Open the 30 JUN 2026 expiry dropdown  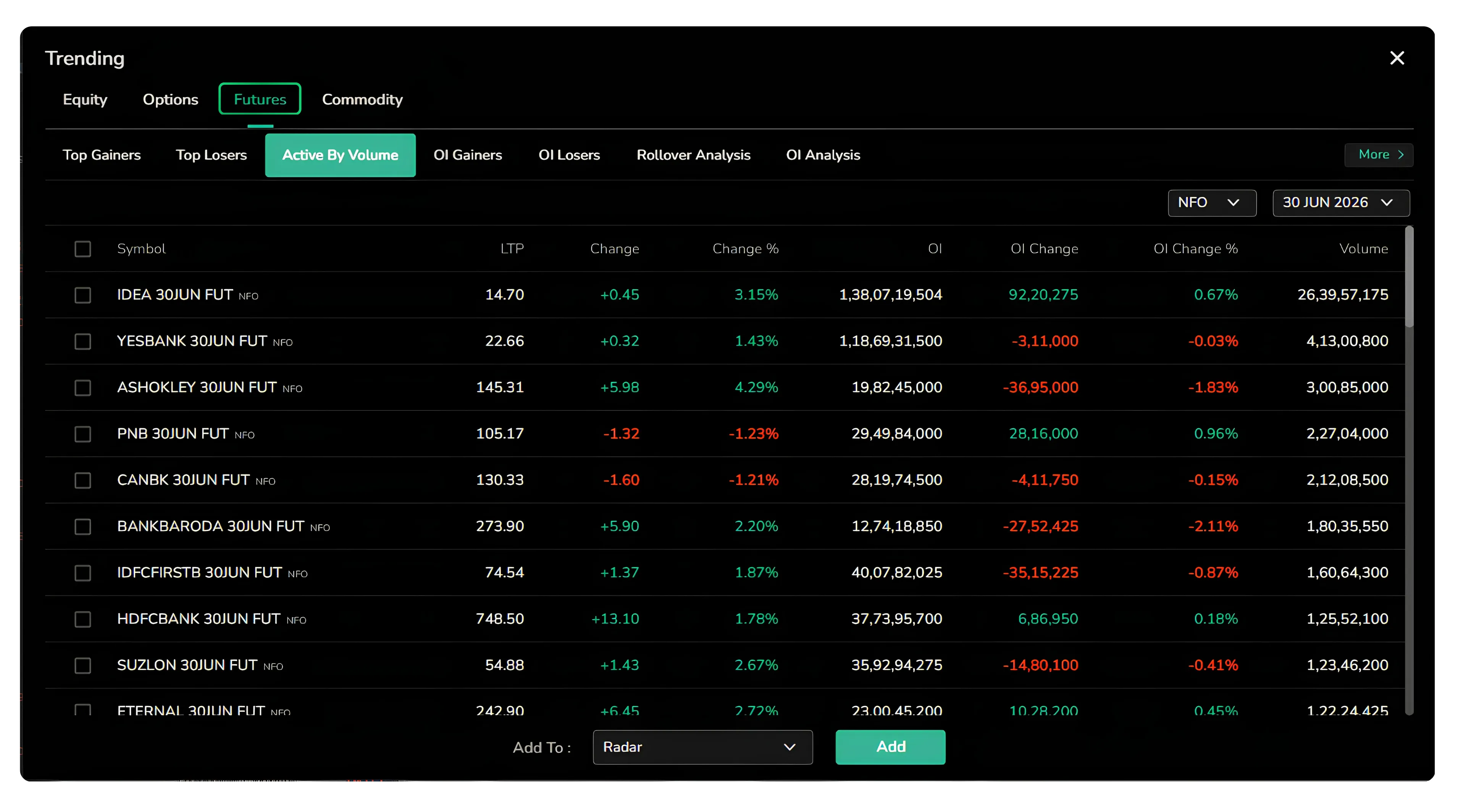click(x=1341, y=203)
